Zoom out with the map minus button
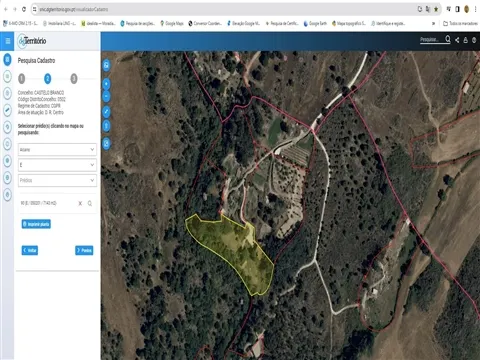This screenshot has width=480, height=360. (106, 97)
